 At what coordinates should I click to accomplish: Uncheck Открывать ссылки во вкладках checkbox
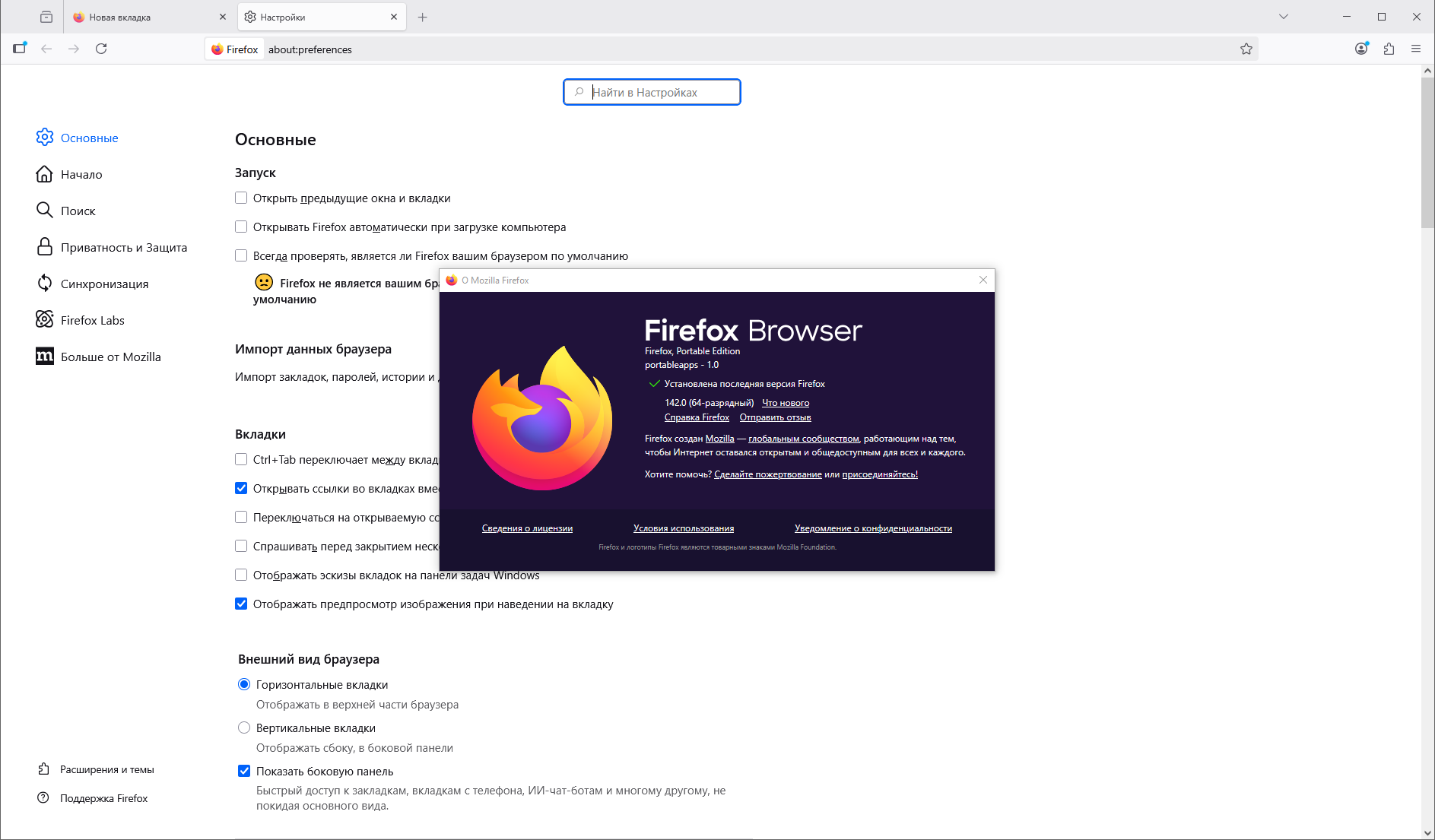click(x=241, y=488)
